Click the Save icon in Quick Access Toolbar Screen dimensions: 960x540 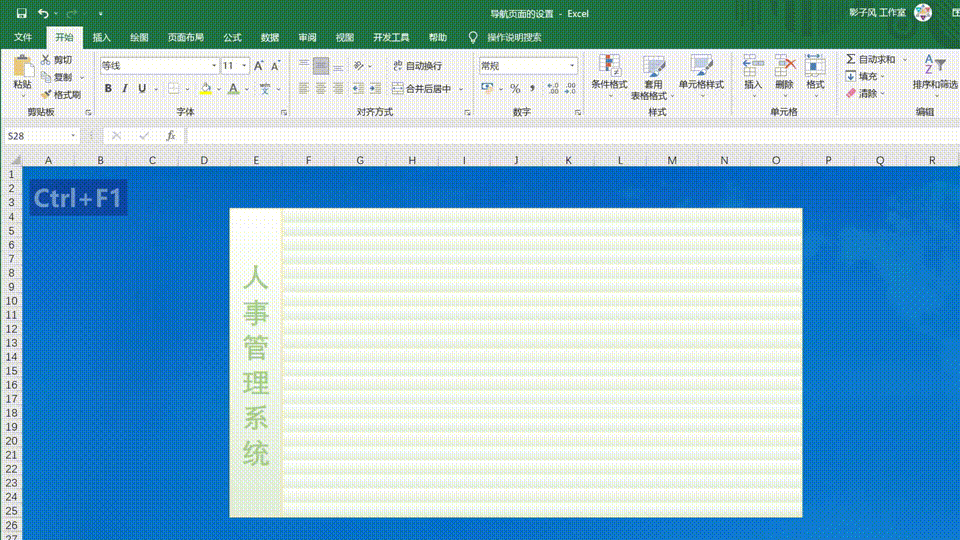point(21,14)
